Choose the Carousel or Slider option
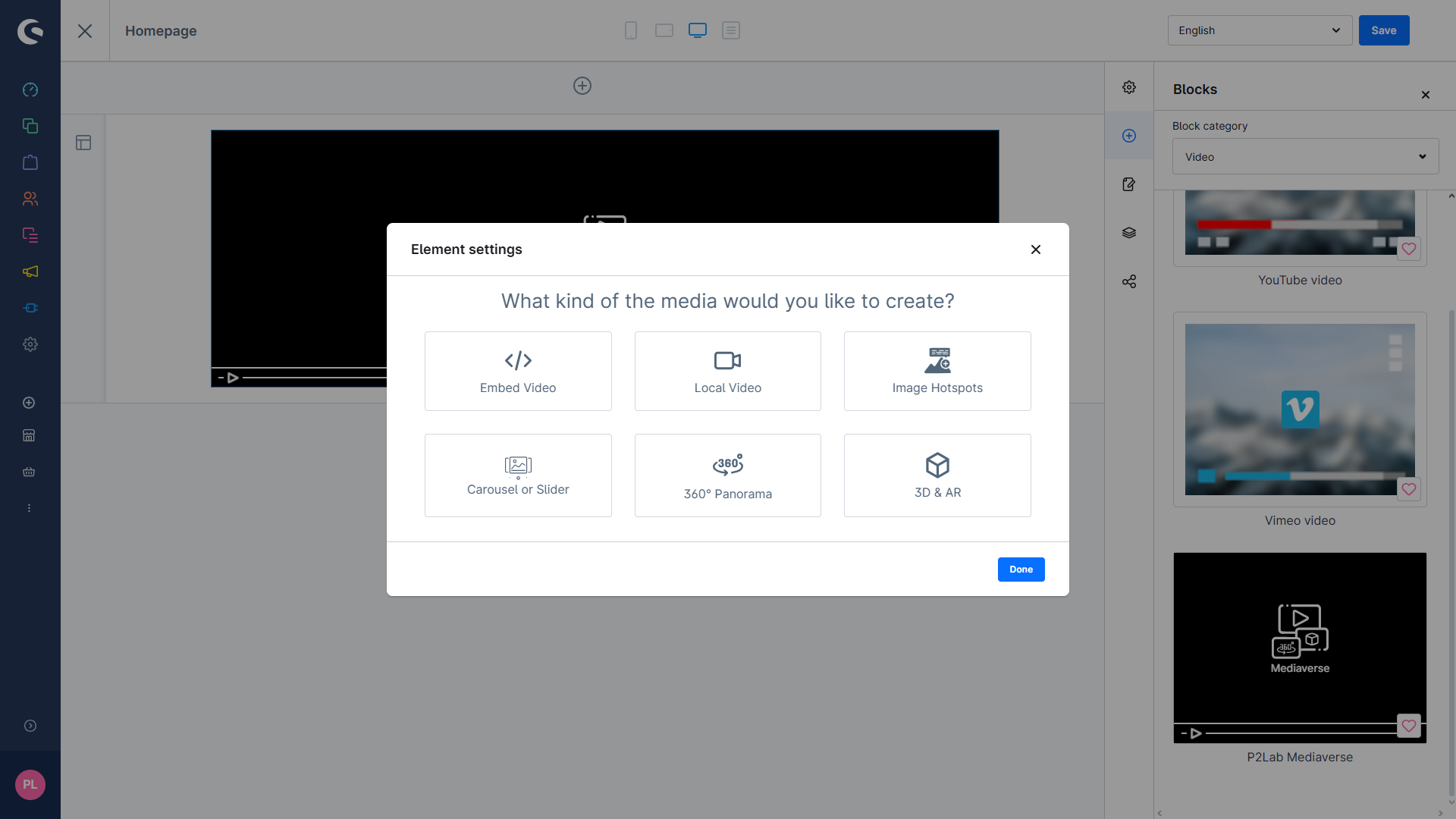This screenshot has width=1456, height=819. point(518,475)
